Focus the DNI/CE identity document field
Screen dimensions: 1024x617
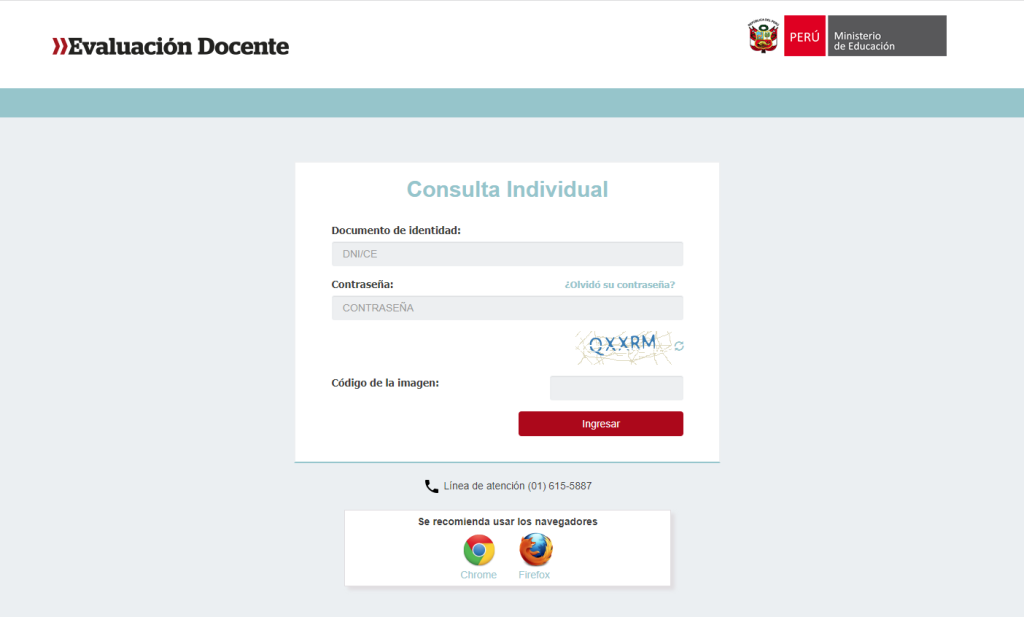507,254
